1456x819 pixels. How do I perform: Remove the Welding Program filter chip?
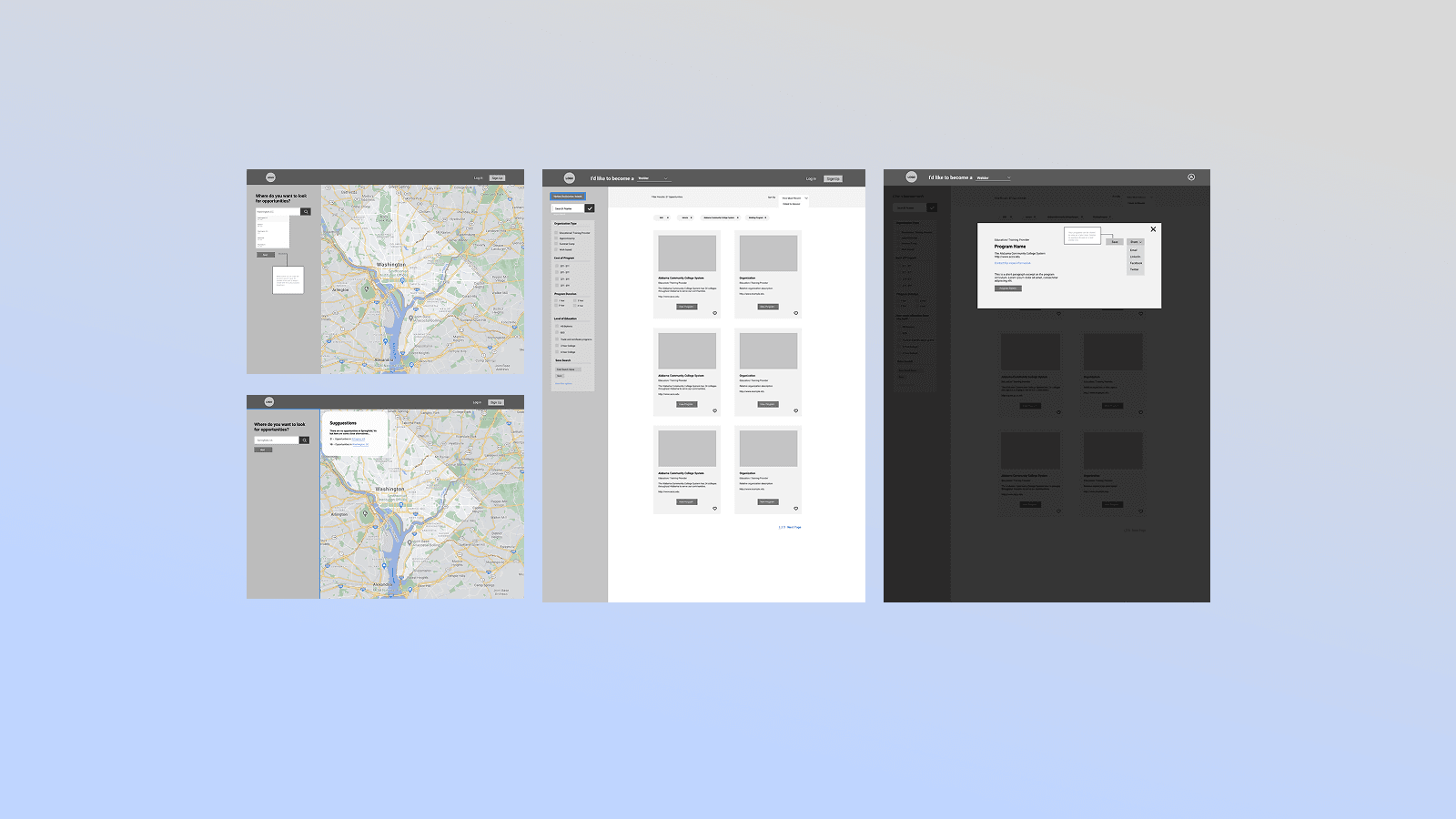[x=765, y=217]
